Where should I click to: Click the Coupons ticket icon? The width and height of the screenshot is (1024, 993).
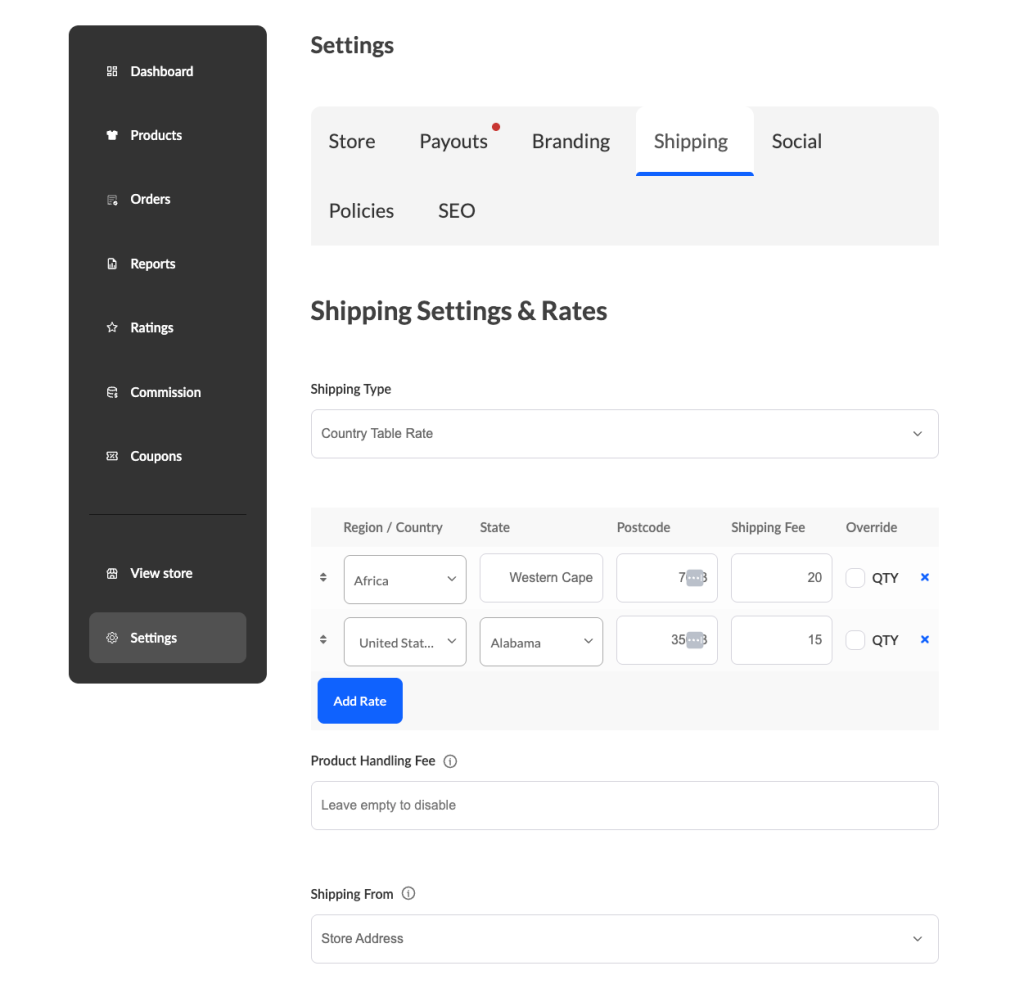coord(112,456)
